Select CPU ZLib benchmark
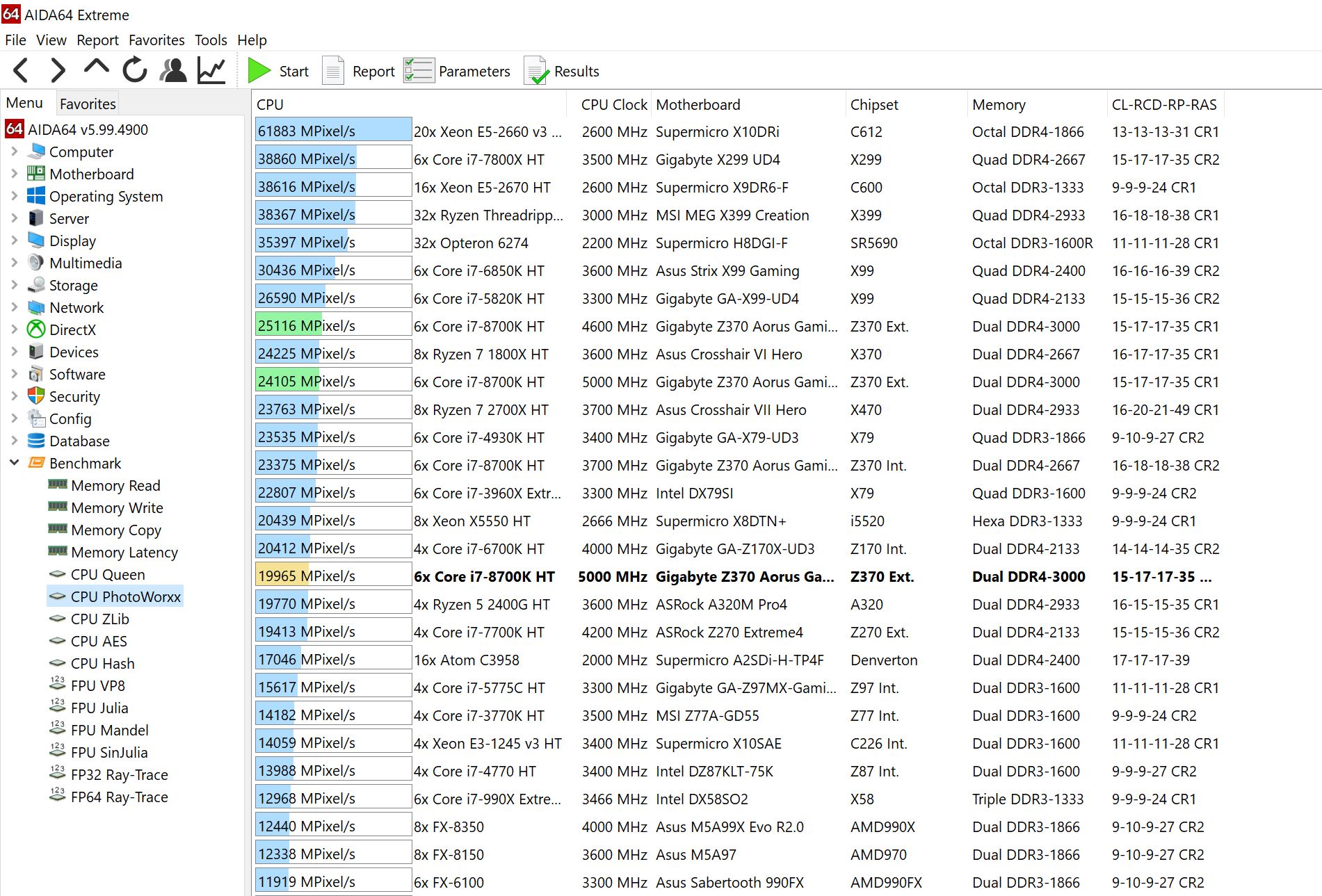Image resolution: width=1322 pixels, height=896 pixels. point(100,619)
